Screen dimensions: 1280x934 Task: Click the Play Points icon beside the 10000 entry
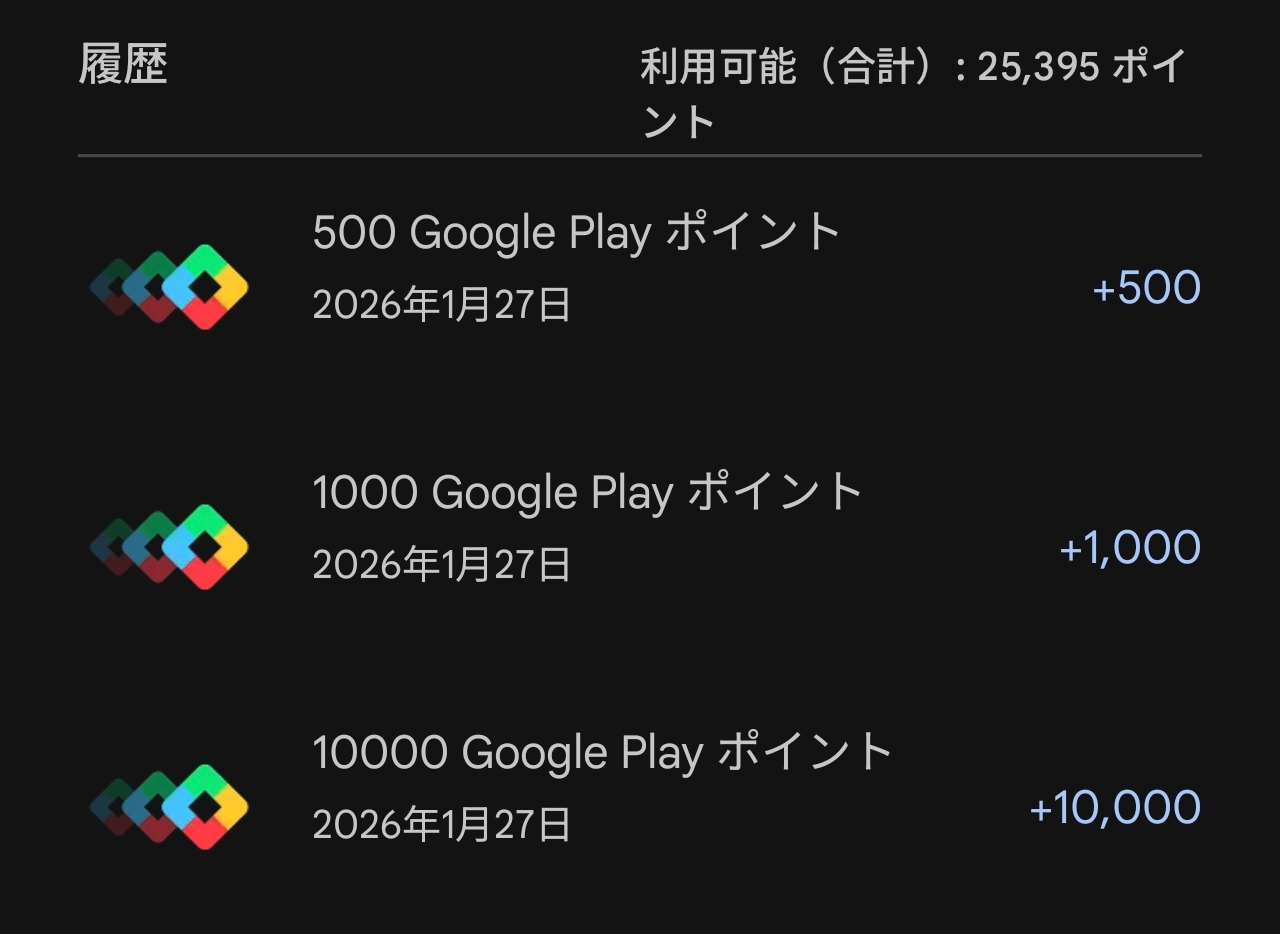pos(169,807)
